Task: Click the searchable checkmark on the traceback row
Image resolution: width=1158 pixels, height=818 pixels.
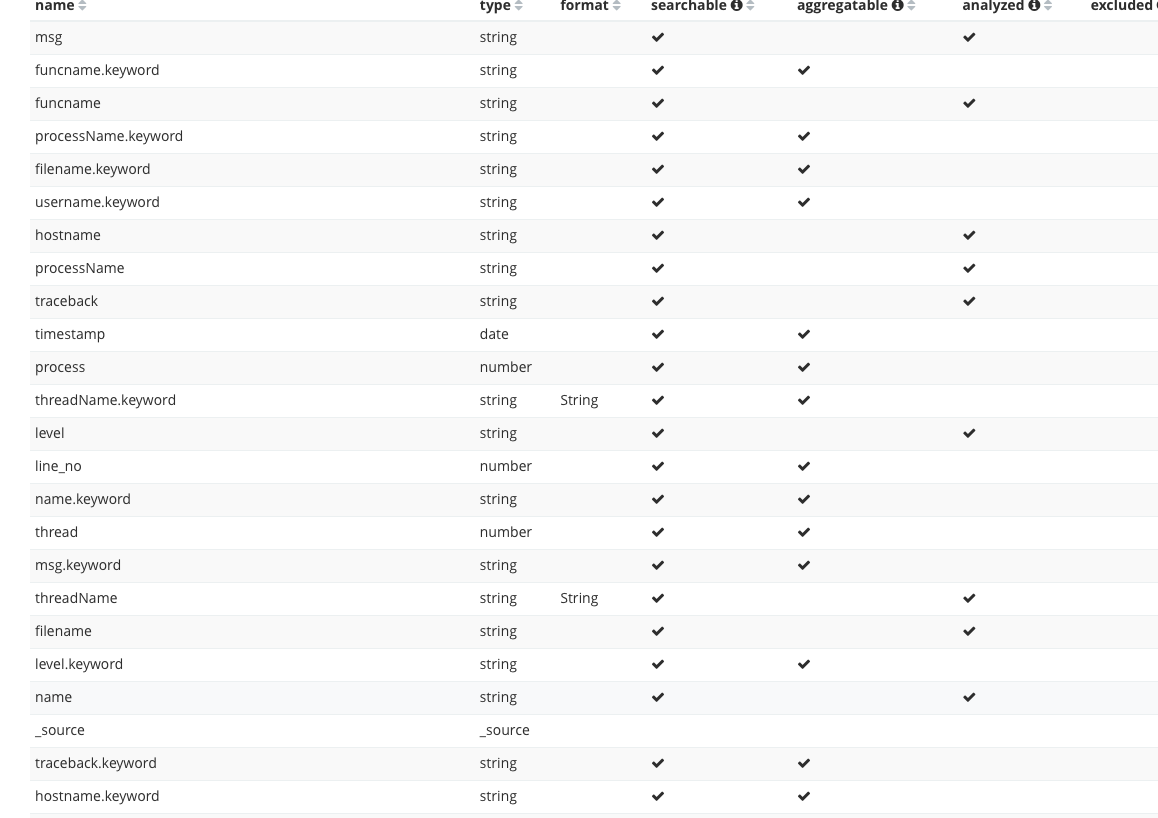Action: pos(658,301)
